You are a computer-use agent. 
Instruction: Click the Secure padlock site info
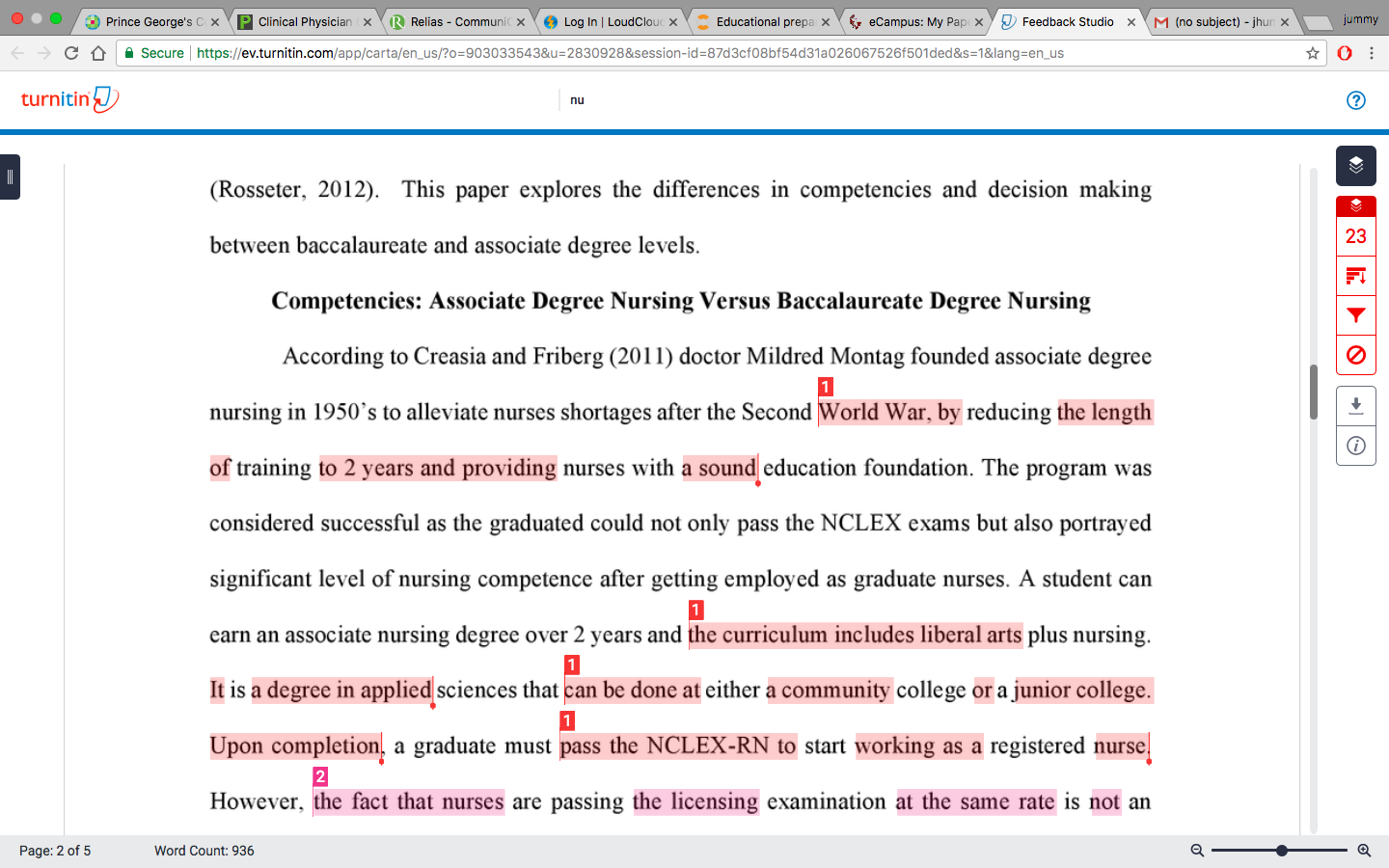point(154,53)
